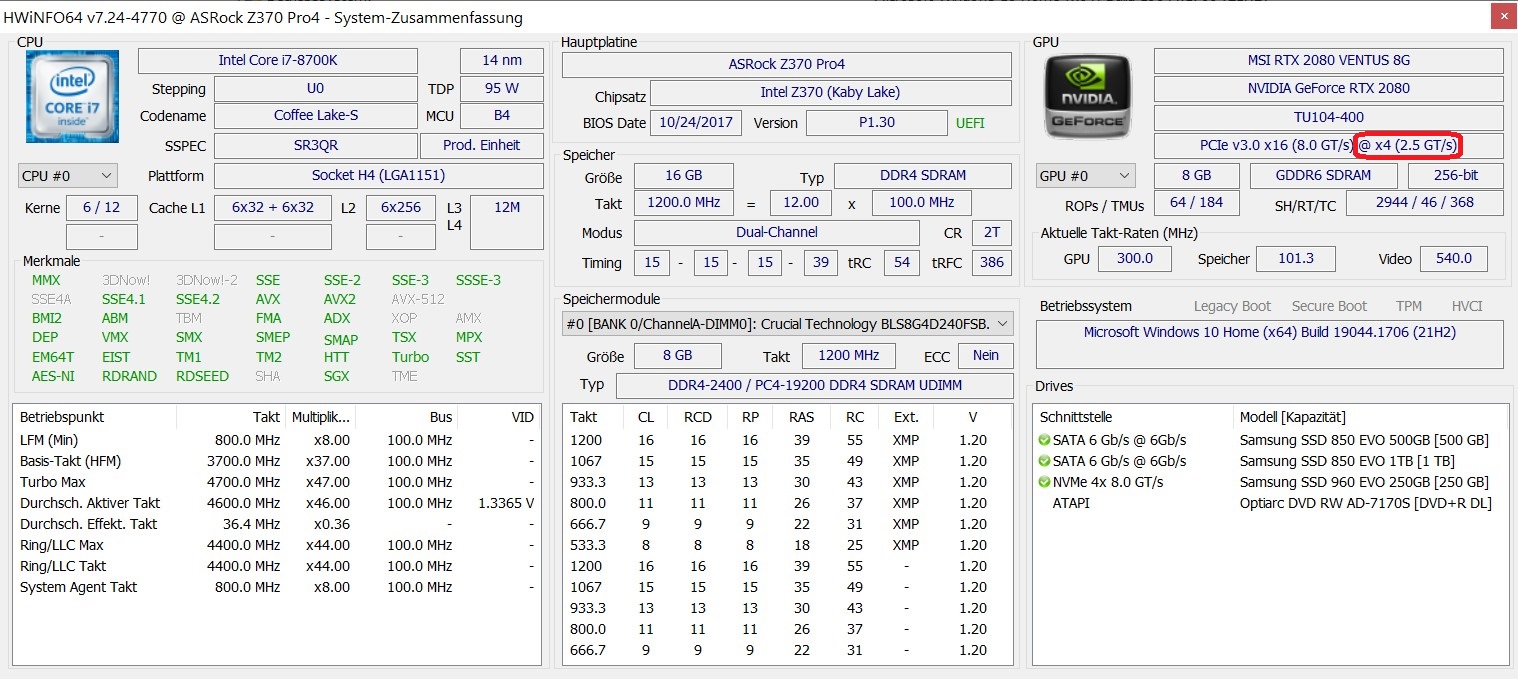Click the Legacy Boot label
1518x679 pixels.
[x=1232, y=306]
